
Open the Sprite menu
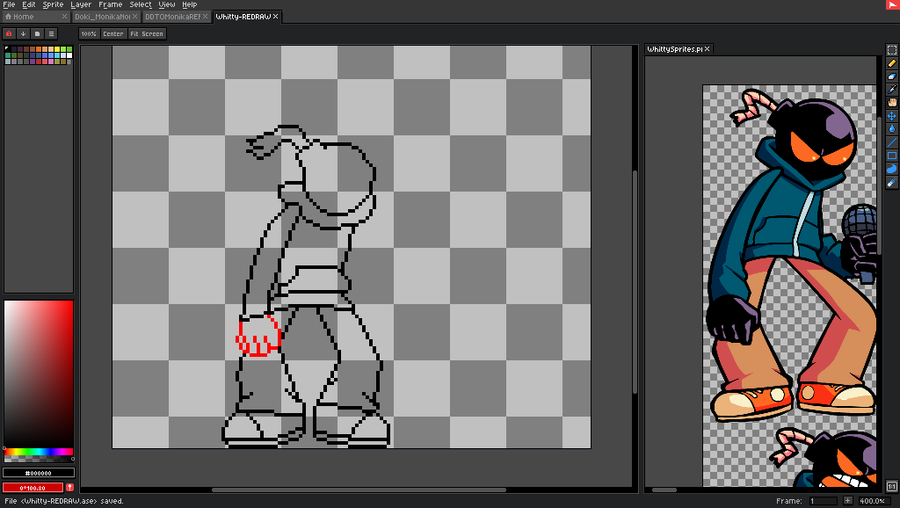[53, 5]
